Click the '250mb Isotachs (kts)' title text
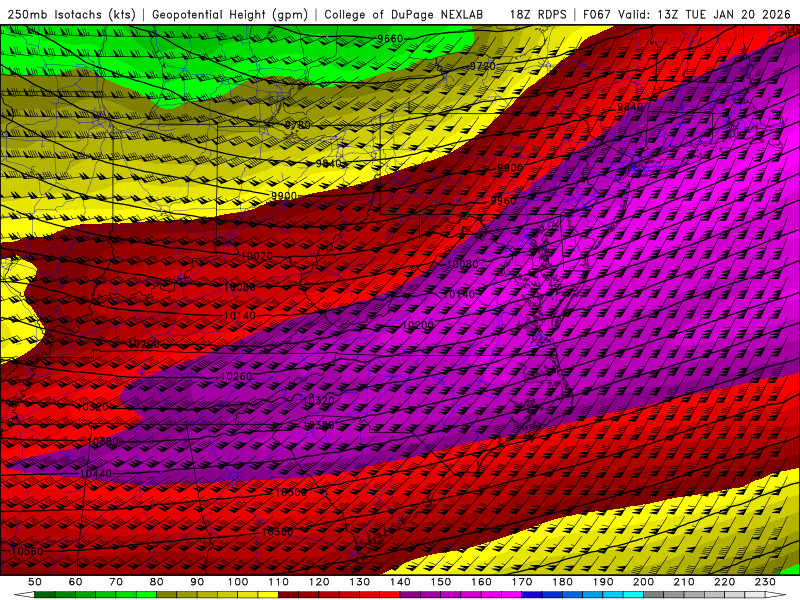Viewport: 800px width, 600px height. tap(71, 15)
